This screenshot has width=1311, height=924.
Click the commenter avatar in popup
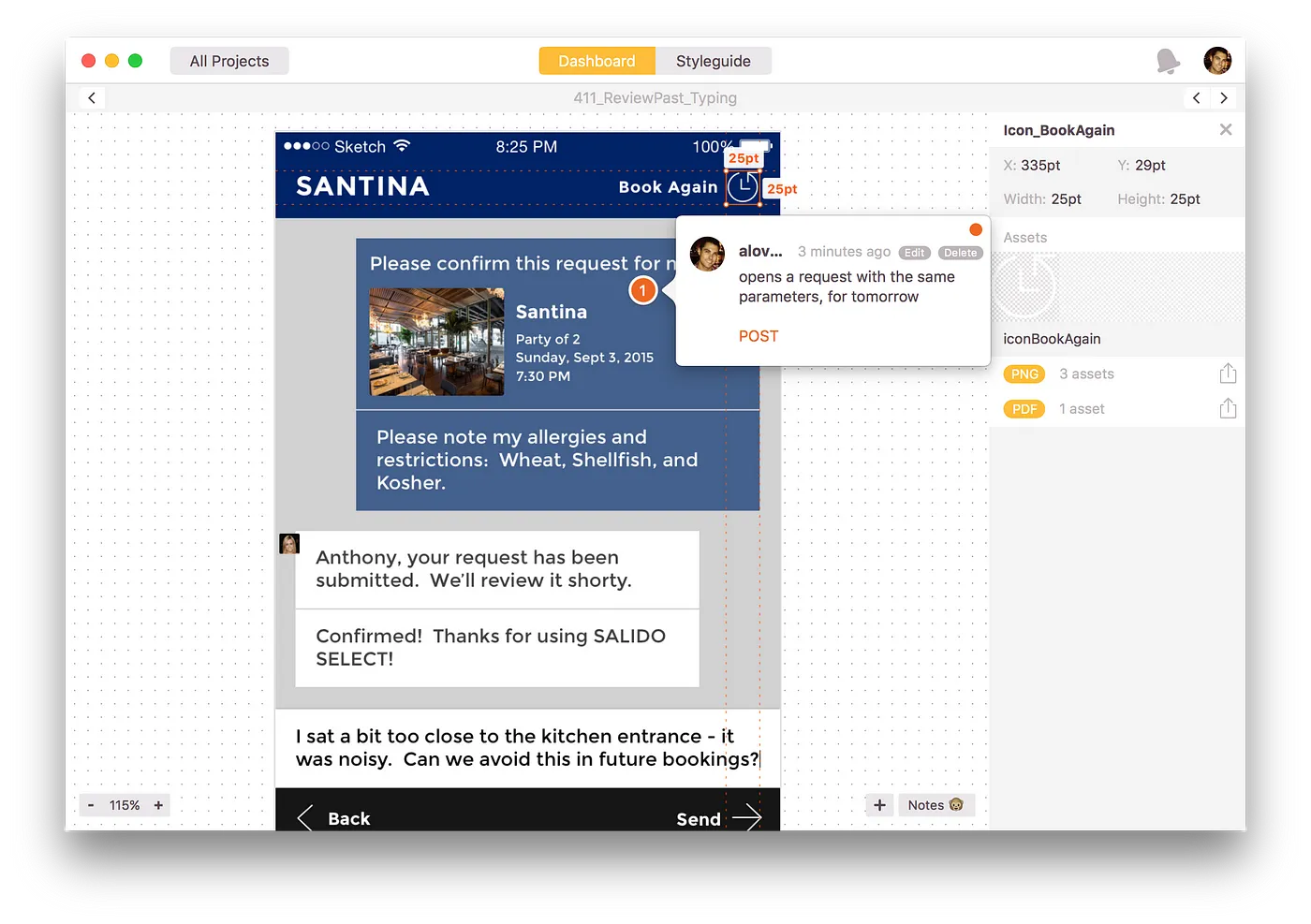pyautogui.click(x=707, y=254)
